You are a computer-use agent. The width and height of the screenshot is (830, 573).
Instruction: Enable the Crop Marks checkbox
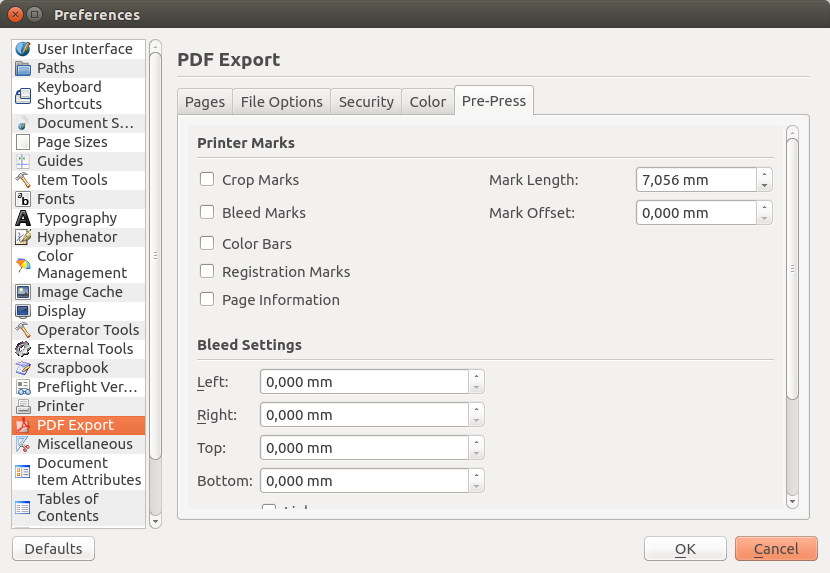click(208, 180)
